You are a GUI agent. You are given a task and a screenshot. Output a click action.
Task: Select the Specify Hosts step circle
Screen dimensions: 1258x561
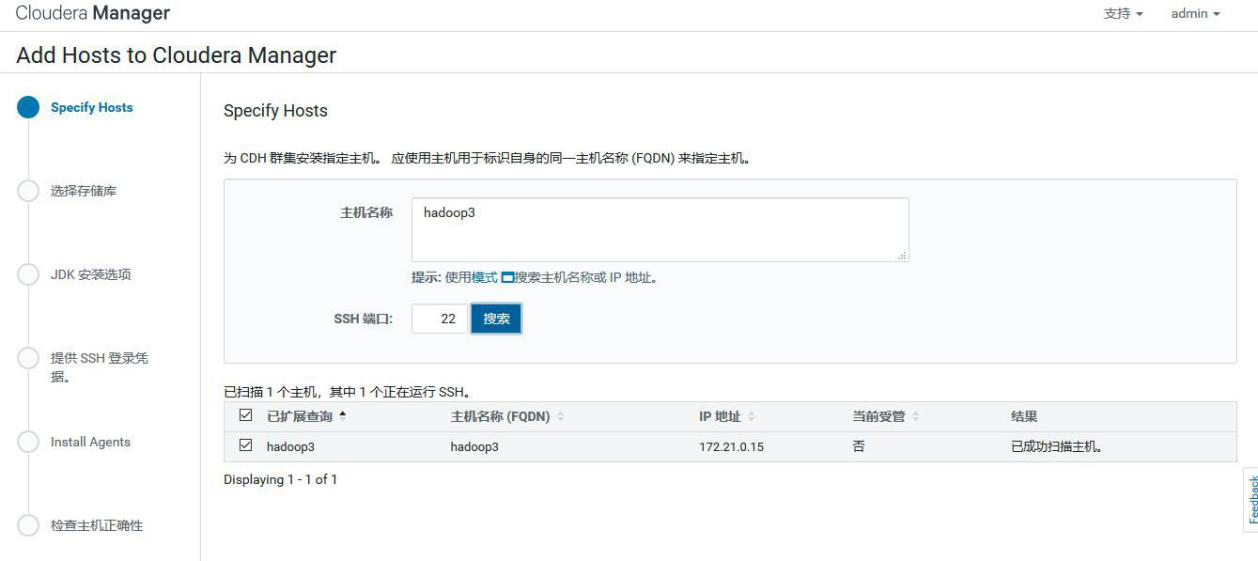29,108
